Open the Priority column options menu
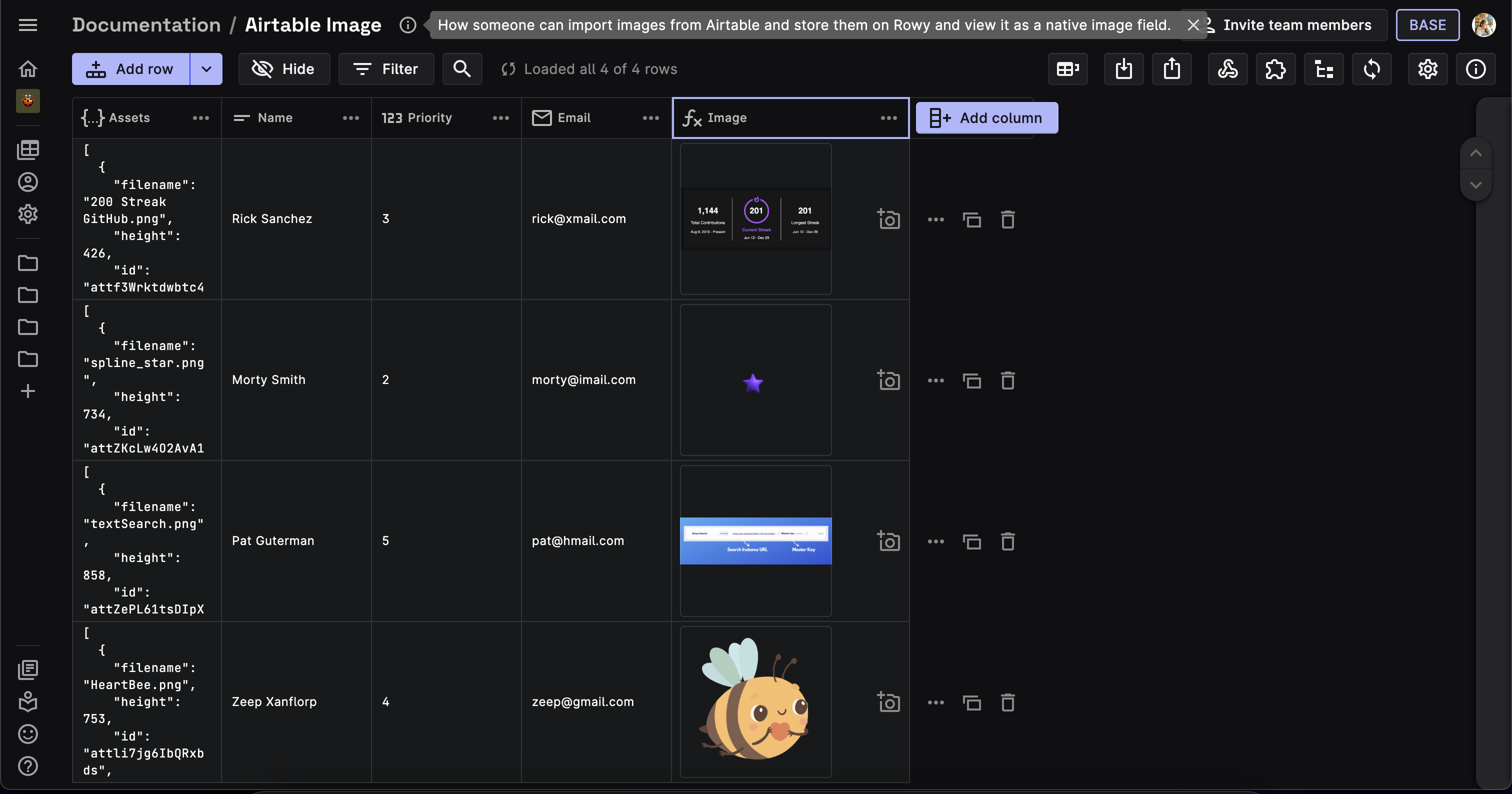Screen dimensions: 1512x794 point(500,118)
